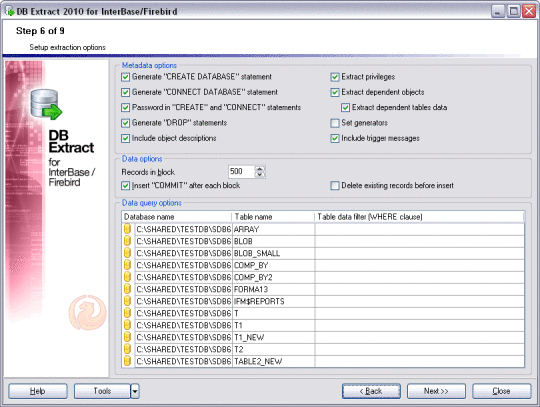Click DB Extract app icon in title bar
The width and height of the screenshot is (540, 407).
10,11
